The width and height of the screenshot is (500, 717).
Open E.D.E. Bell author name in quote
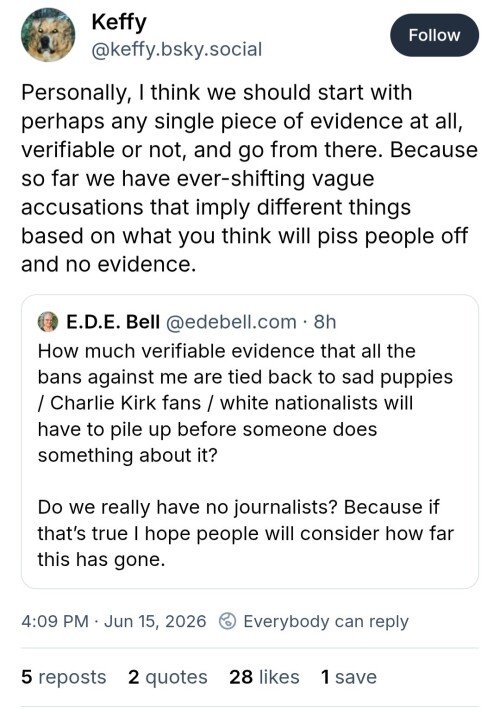tap(113, 322)
